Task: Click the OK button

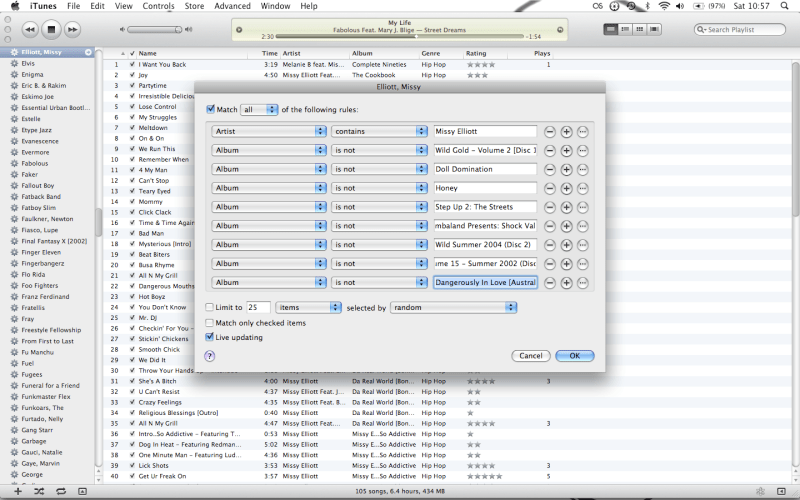Action: click(x=575, y=356)
